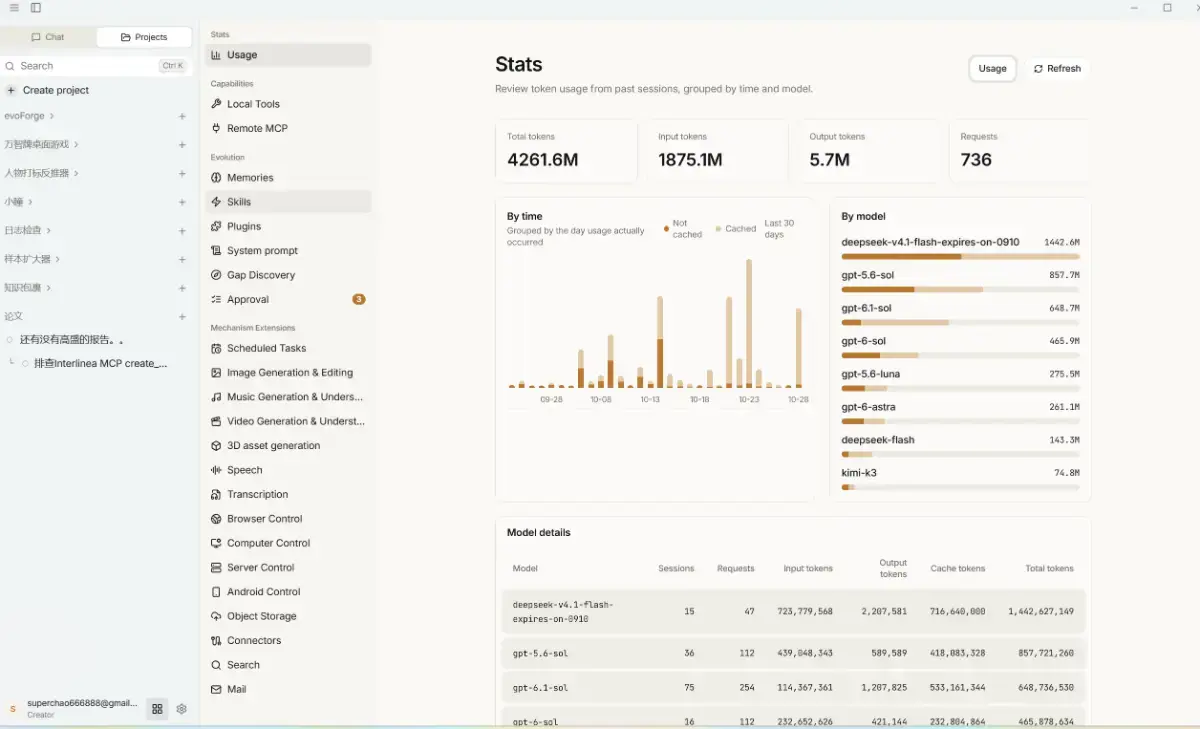The image size is (1200, 729).
Task: Click the Requests 736 card
Action: pyautogui.click(x=1019, y=151)
